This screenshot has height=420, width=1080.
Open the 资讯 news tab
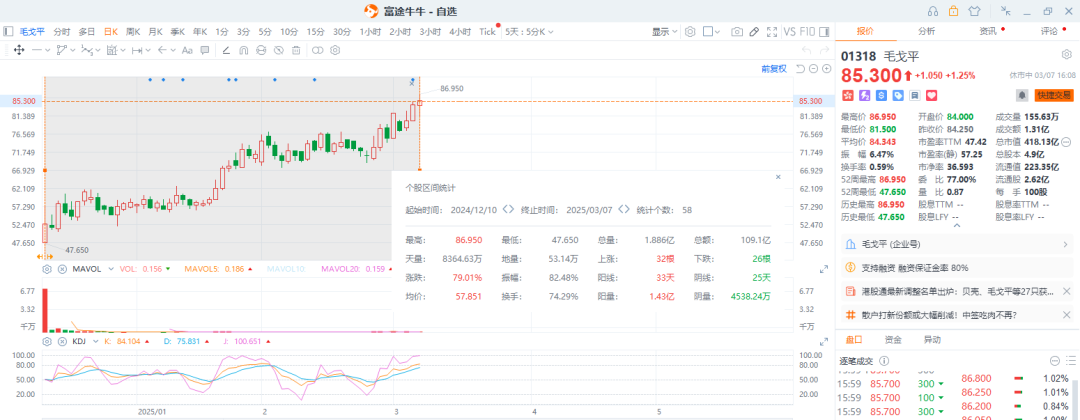click(988, 31)
